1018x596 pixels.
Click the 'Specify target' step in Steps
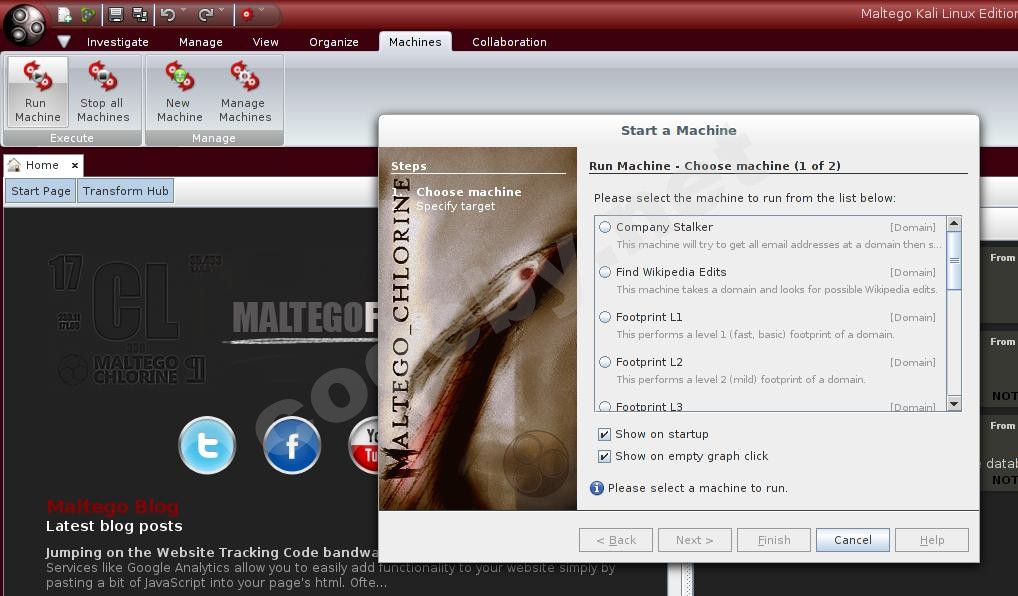coord(455,206)
